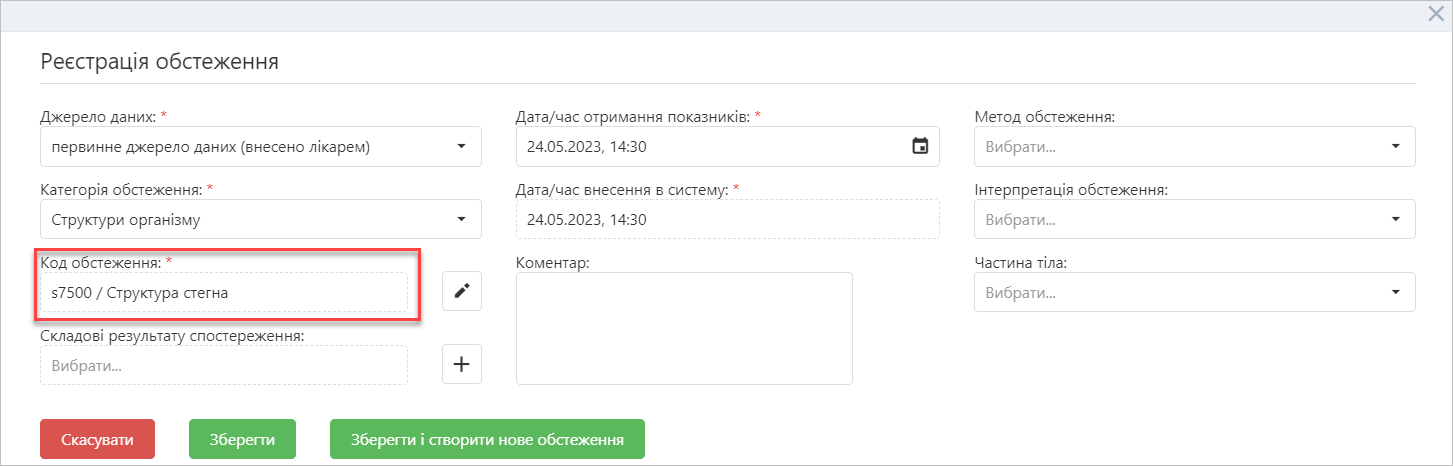Open the Інтерпретація обстеження dropdown
This screenshot has width=1453, height=466.
click(x=1195, y=219)
